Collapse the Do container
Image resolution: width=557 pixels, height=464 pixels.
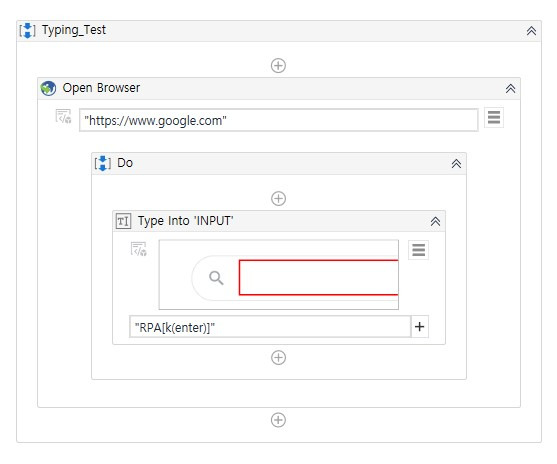click(456, 163)
